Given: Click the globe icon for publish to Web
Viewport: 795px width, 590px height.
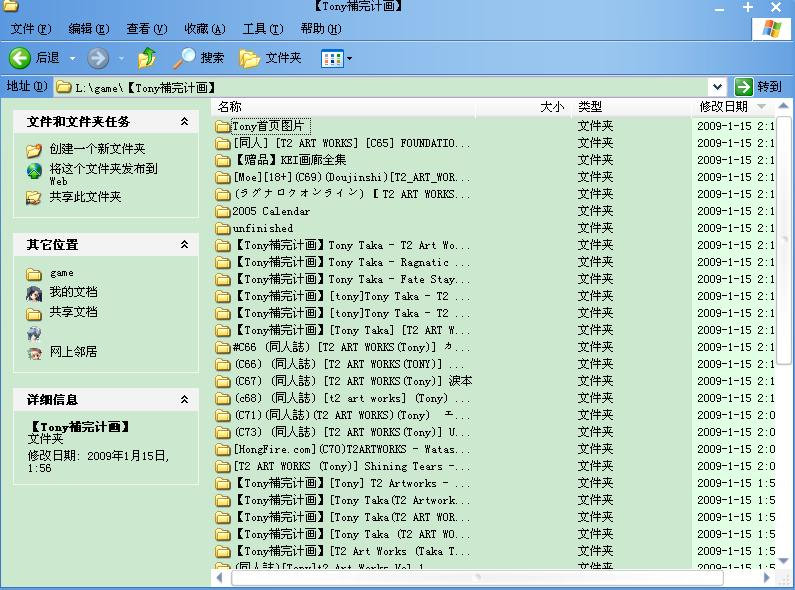Looking at the screenshot, I should tap(34, 171).
